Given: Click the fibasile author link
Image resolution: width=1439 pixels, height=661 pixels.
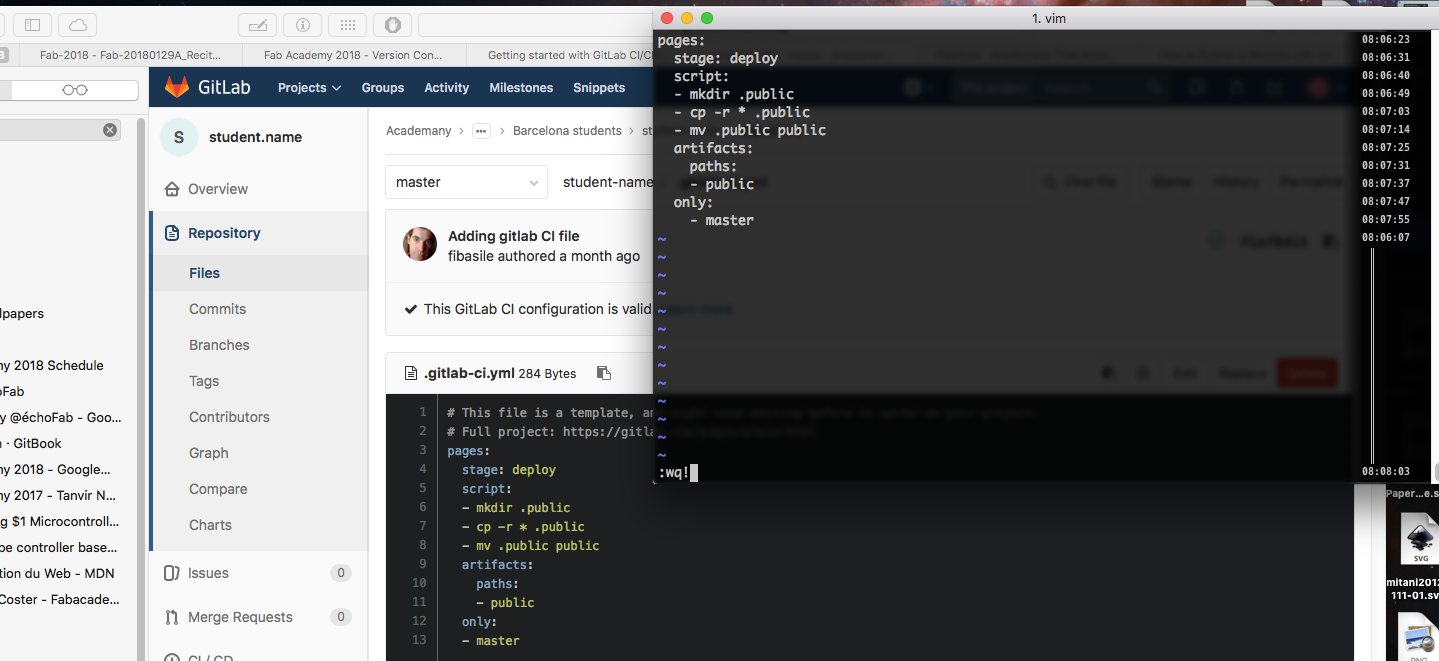Looking at the screenshot, I should 475,256.
